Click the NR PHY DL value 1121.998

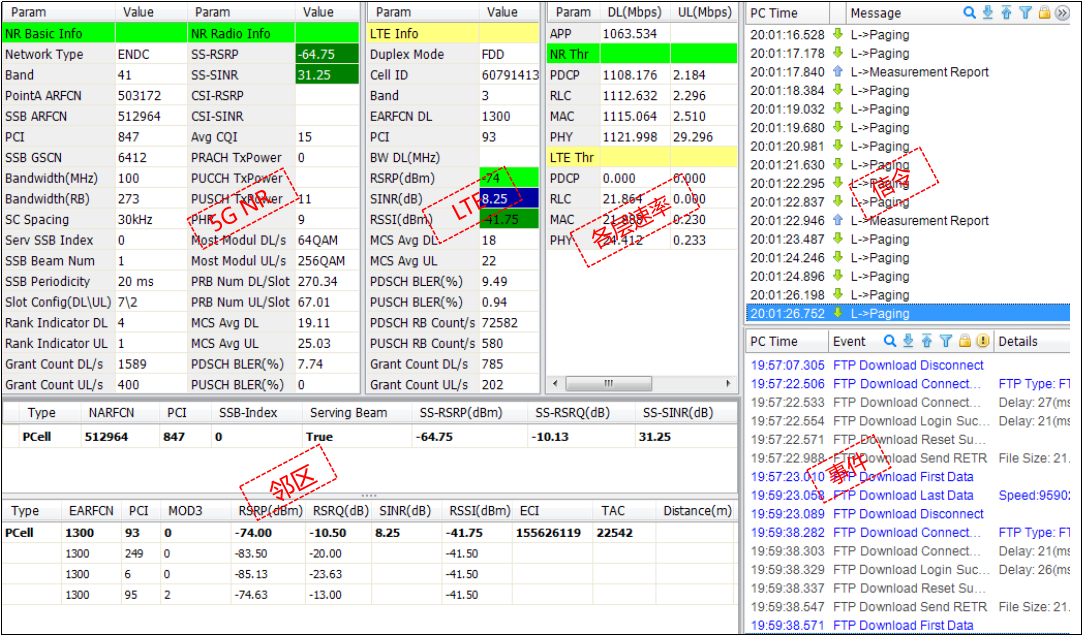point(635,137)
